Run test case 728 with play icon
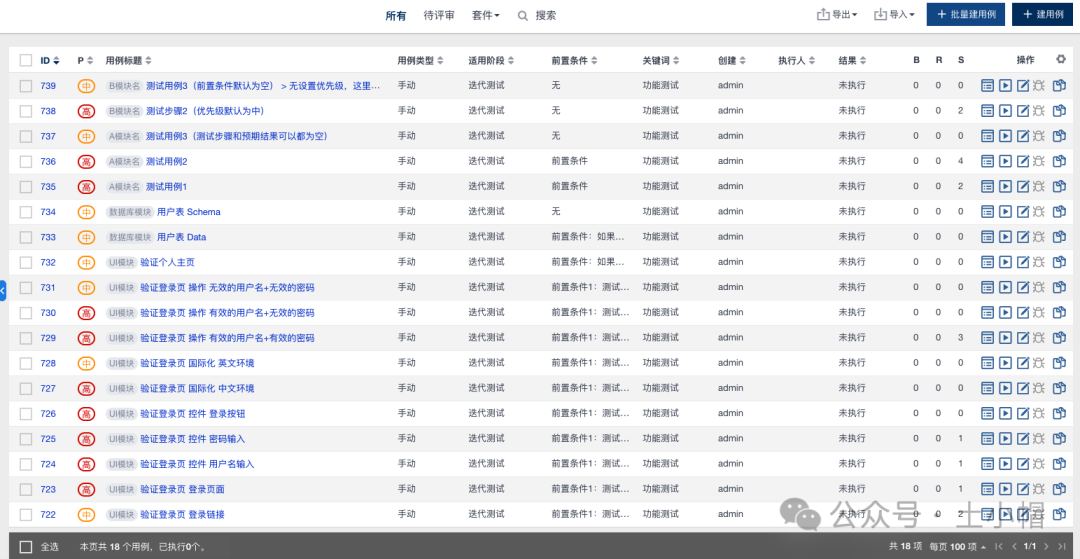This screenshot has width=1080, height=559. [x=1006, y=363]
